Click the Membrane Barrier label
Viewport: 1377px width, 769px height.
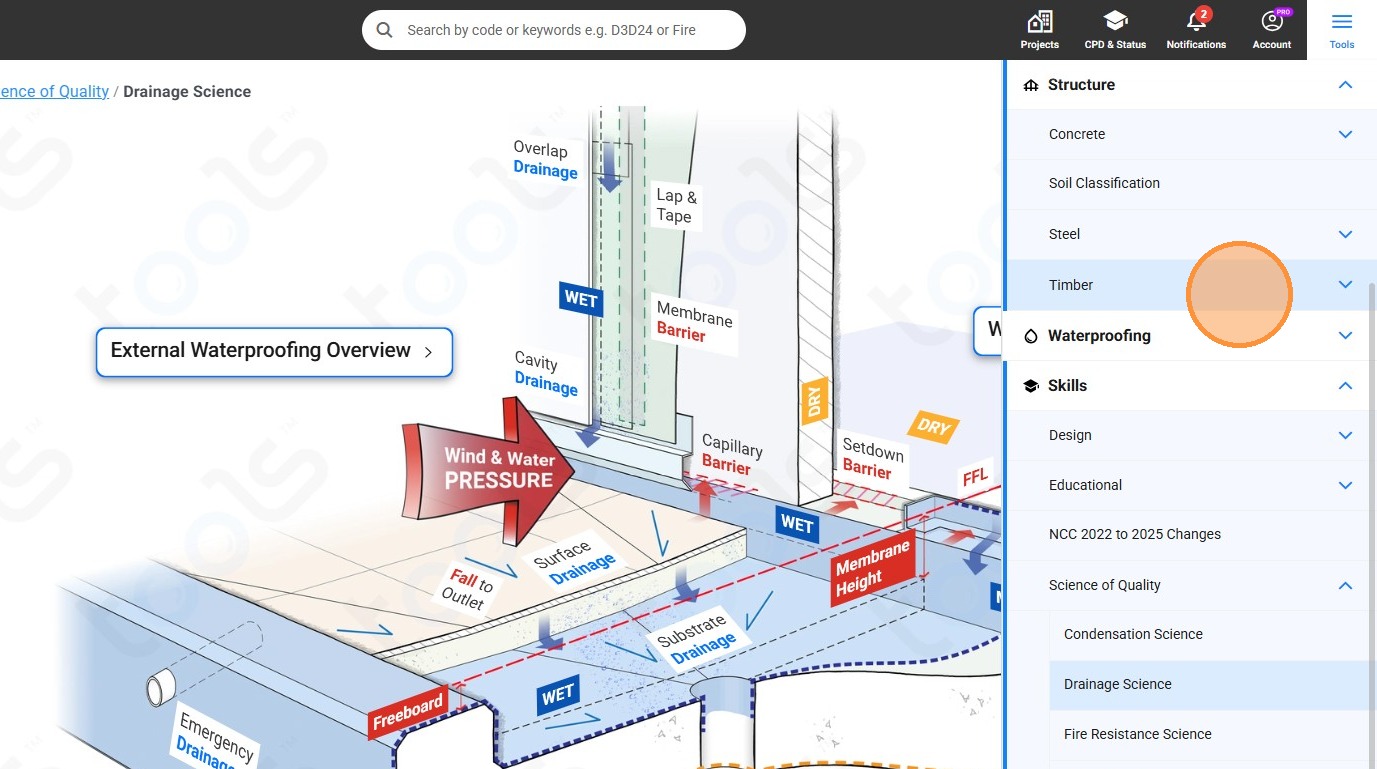(694, 324)
